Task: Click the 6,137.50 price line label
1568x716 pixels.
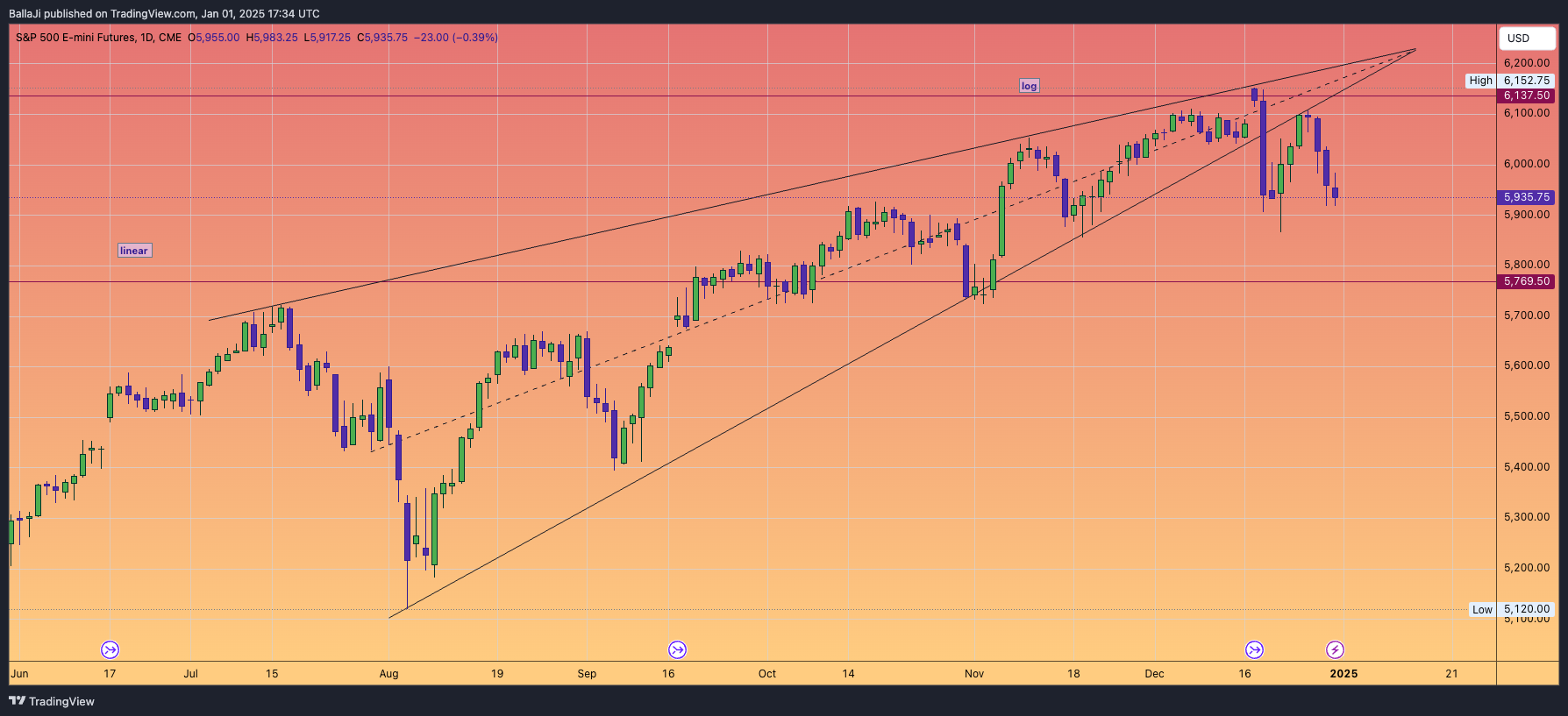Action: tap(1527, 96)
